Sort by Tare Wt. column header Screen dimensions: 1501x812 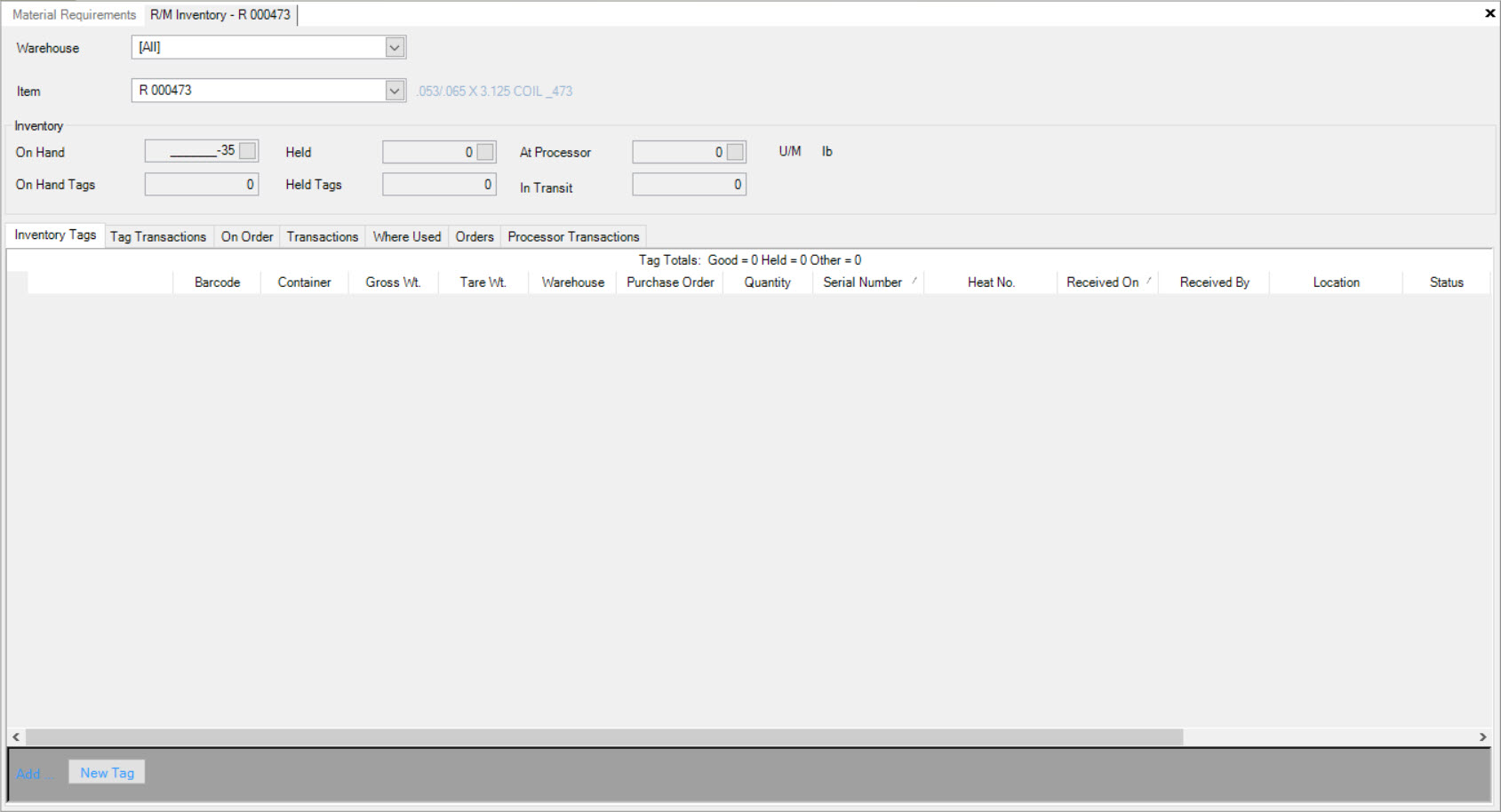click(x=483, y=283)
